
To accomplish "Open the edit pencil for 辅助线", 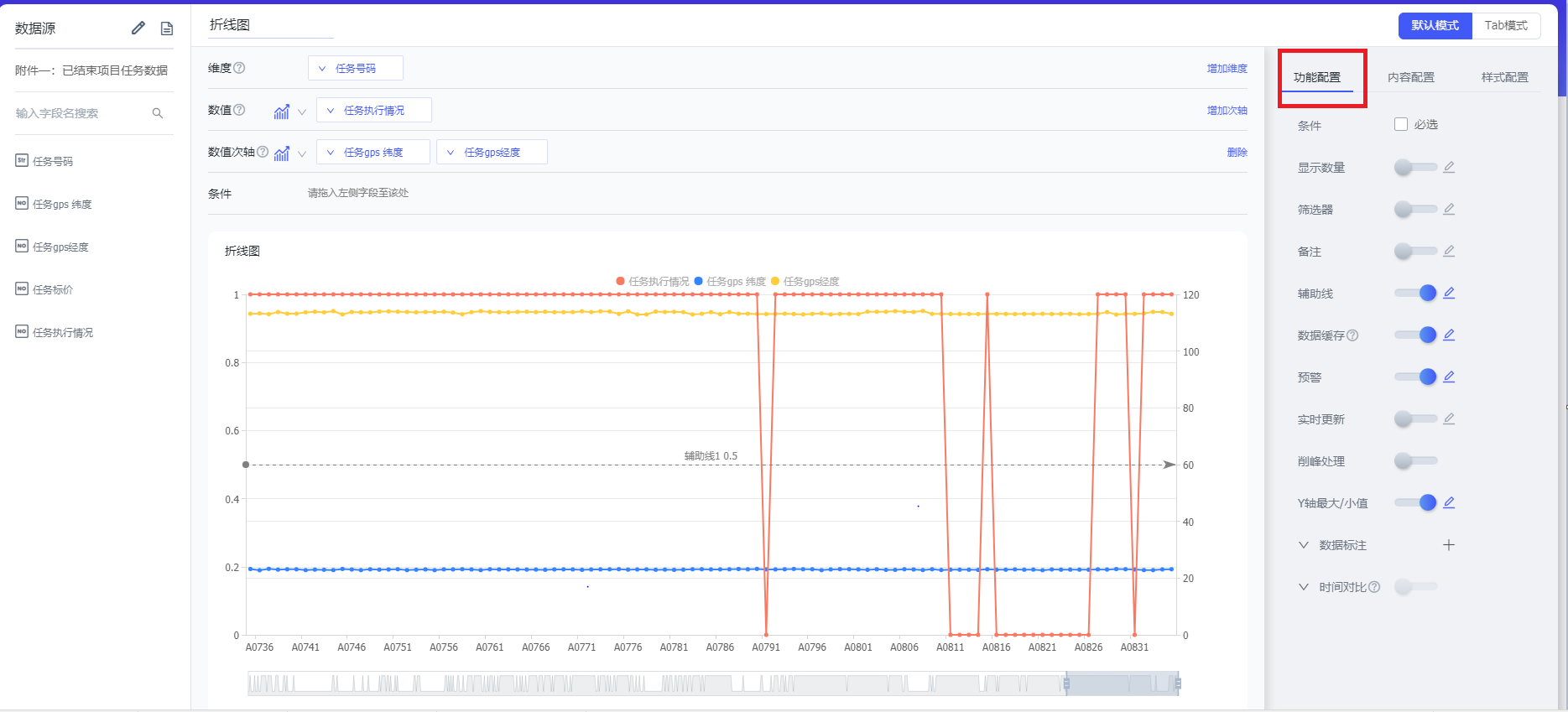I will [x=1449, y=293].
